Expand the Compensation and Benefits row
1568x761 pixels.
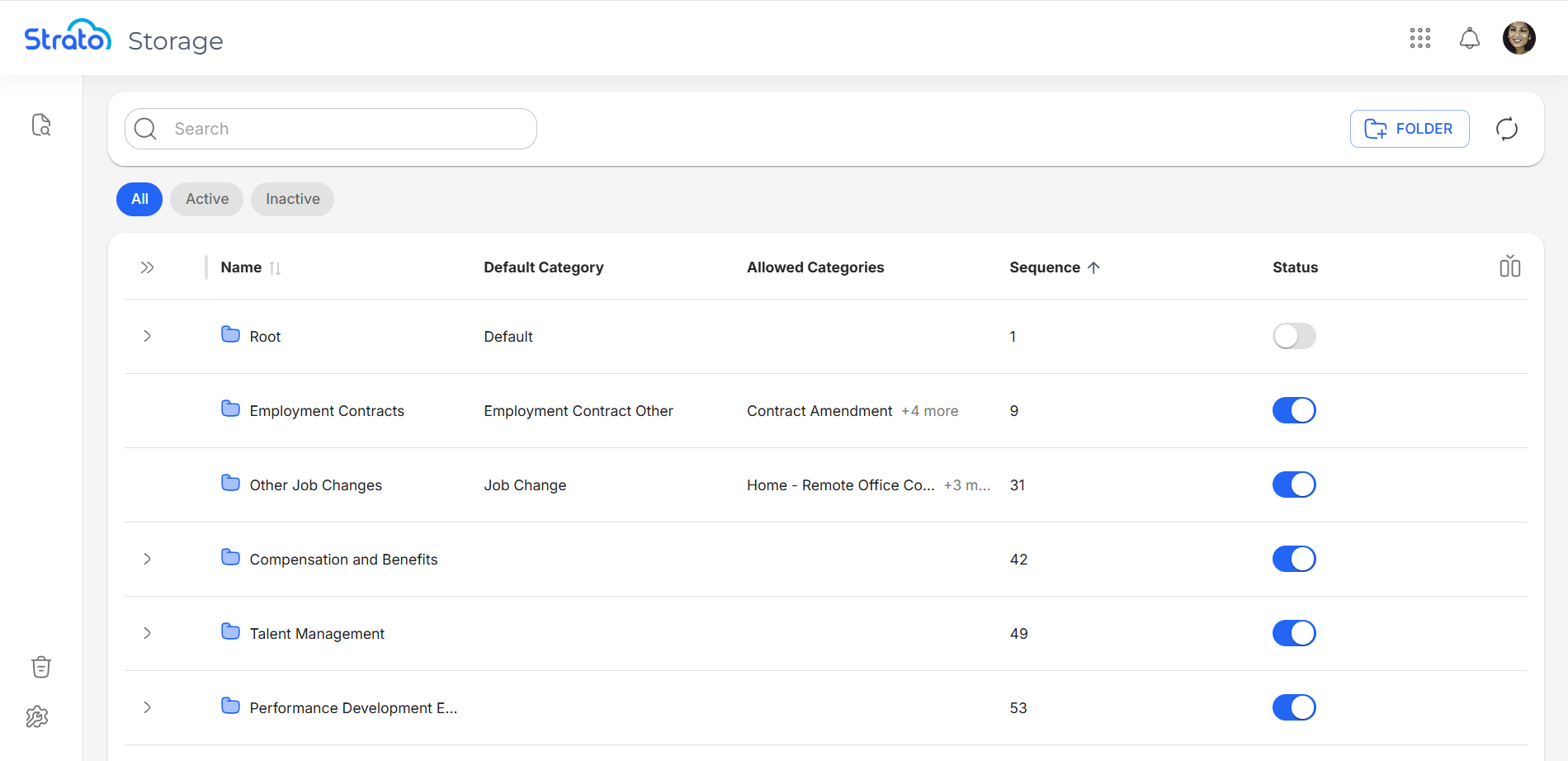[x=147, y=559]
